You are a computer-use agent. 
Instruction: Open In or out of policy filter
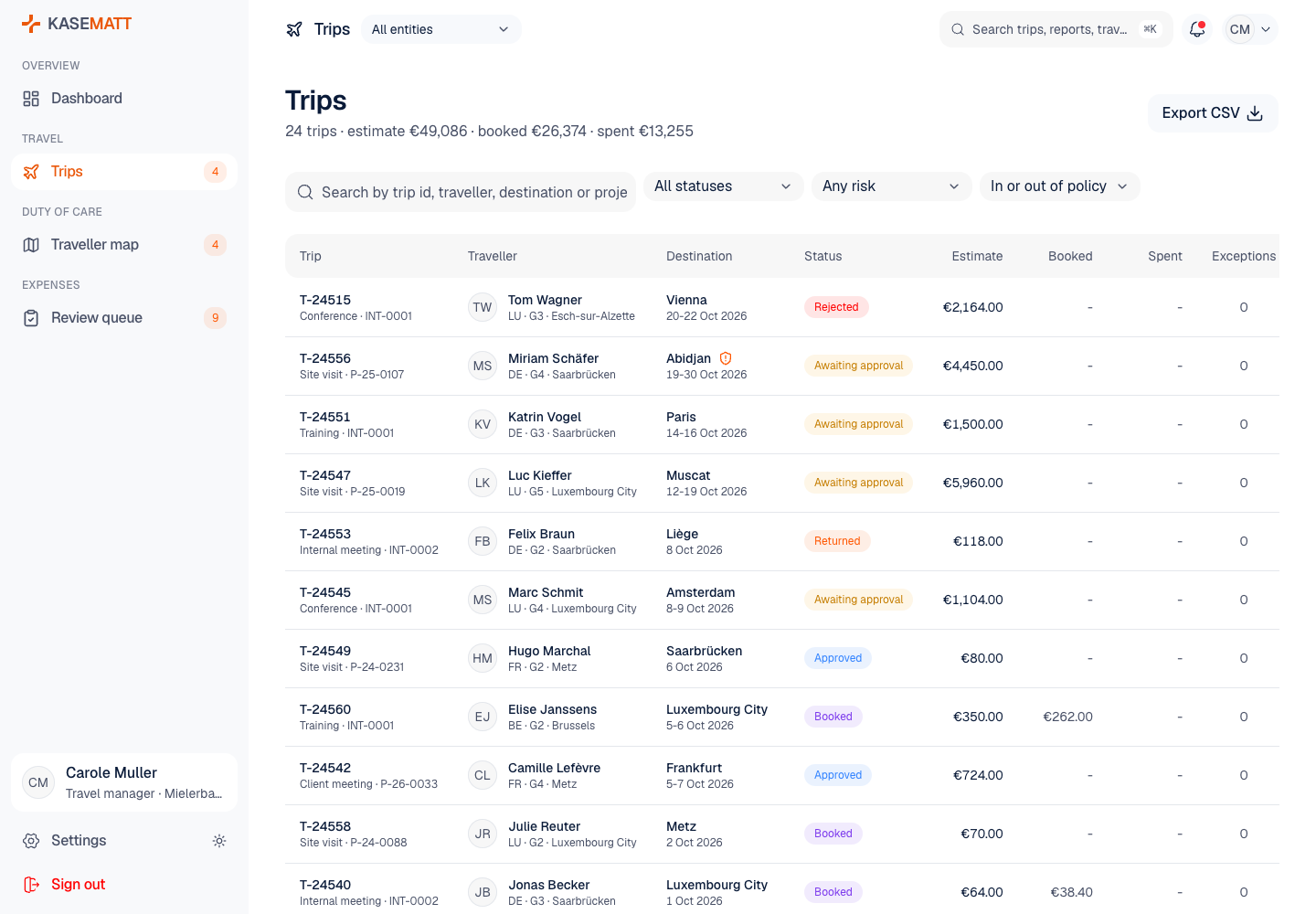point(1060,186)
